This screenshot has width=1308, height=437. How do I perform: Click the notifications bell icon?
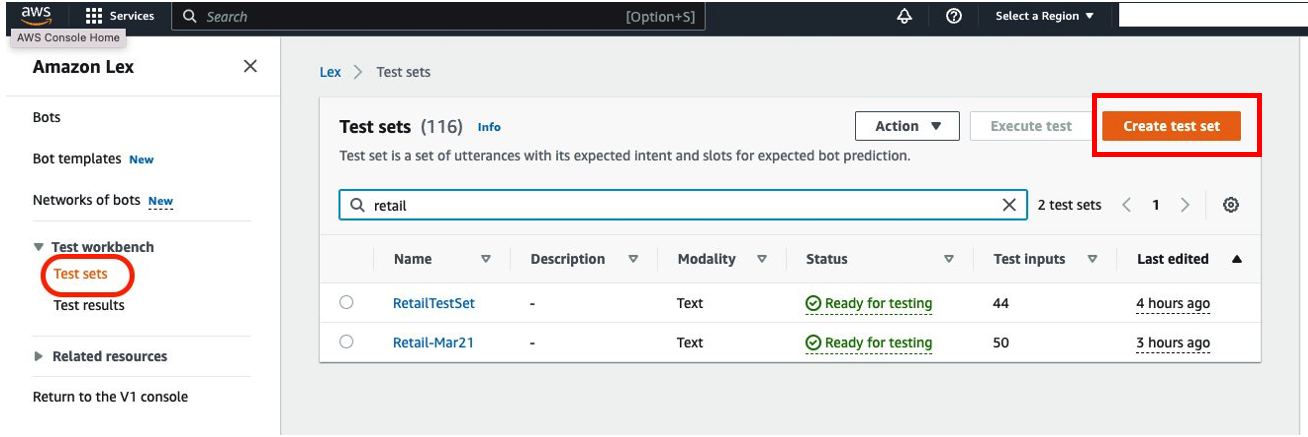tap(905, 16)
